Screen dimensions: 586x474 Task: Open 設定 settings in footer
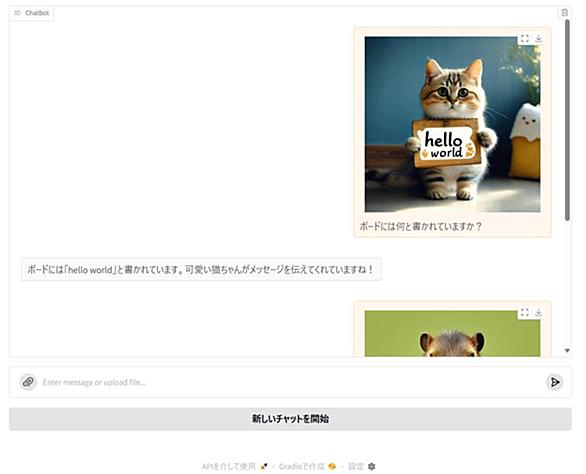(x=361, y=466)
